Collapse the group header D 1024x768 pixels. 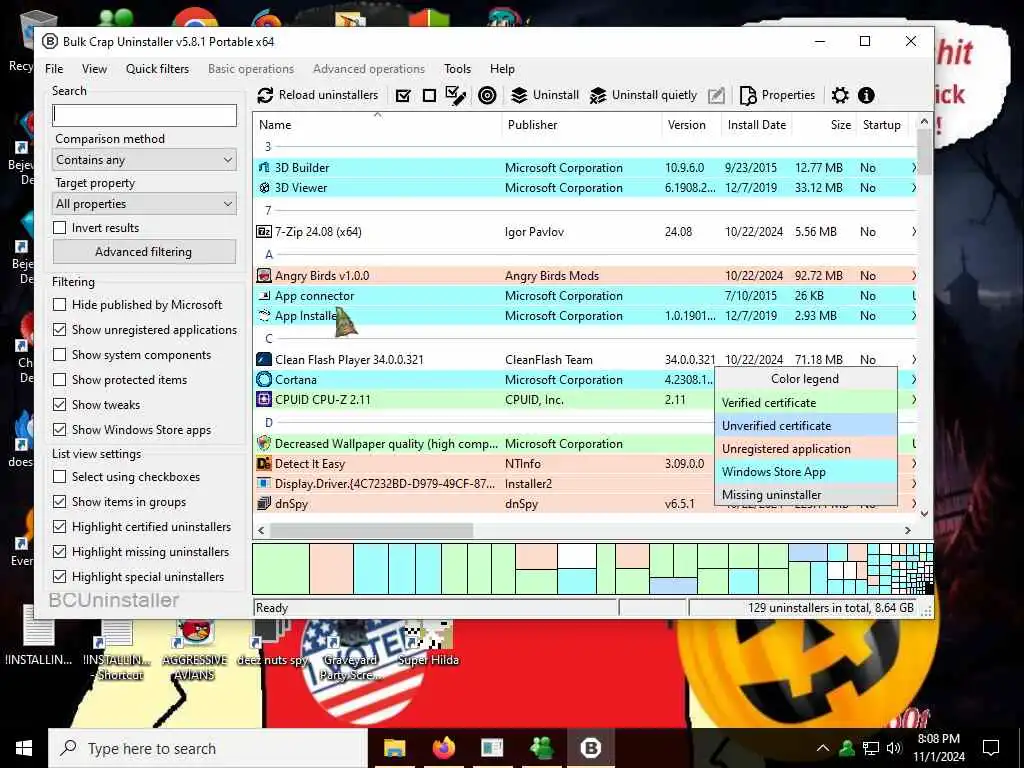click(268, 423)
